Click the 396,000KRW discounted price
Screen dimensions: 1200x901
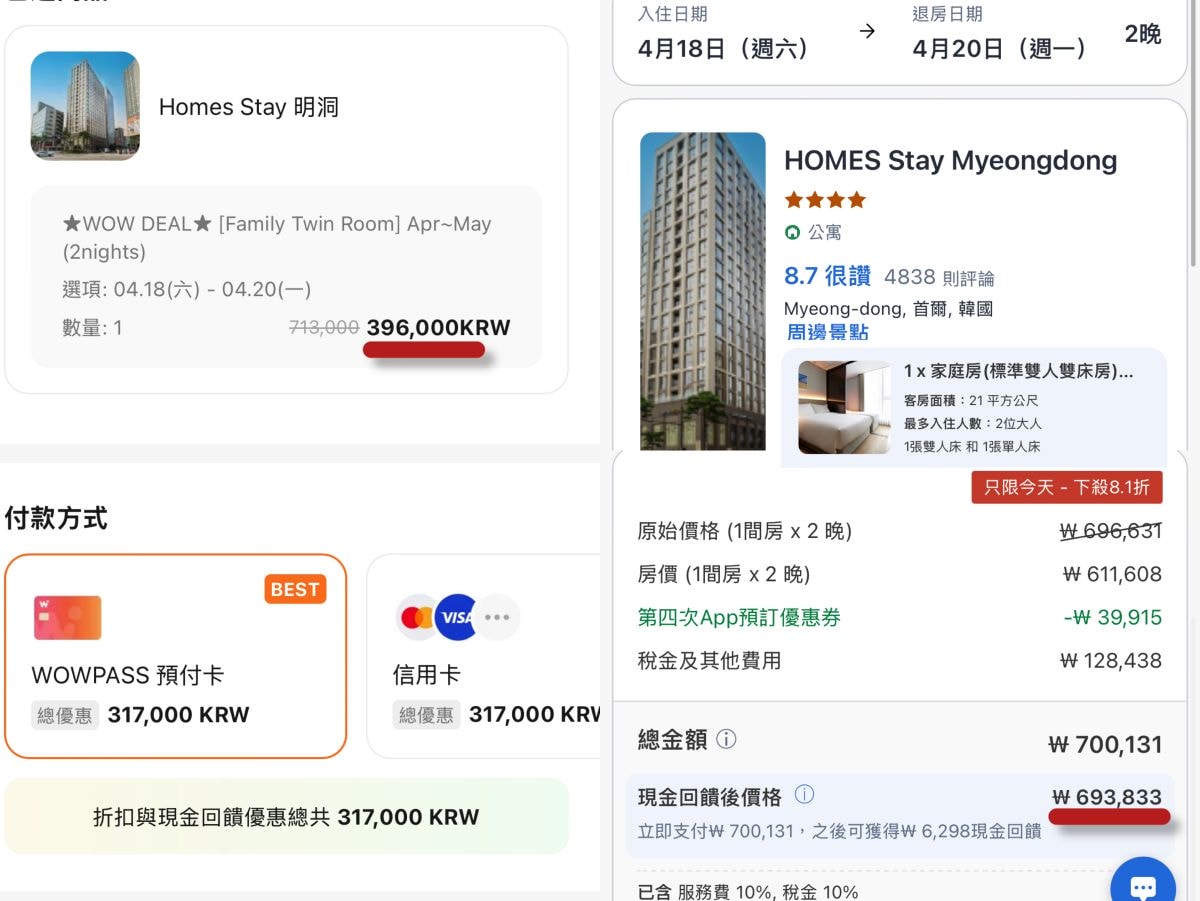[x=439, y=327]
